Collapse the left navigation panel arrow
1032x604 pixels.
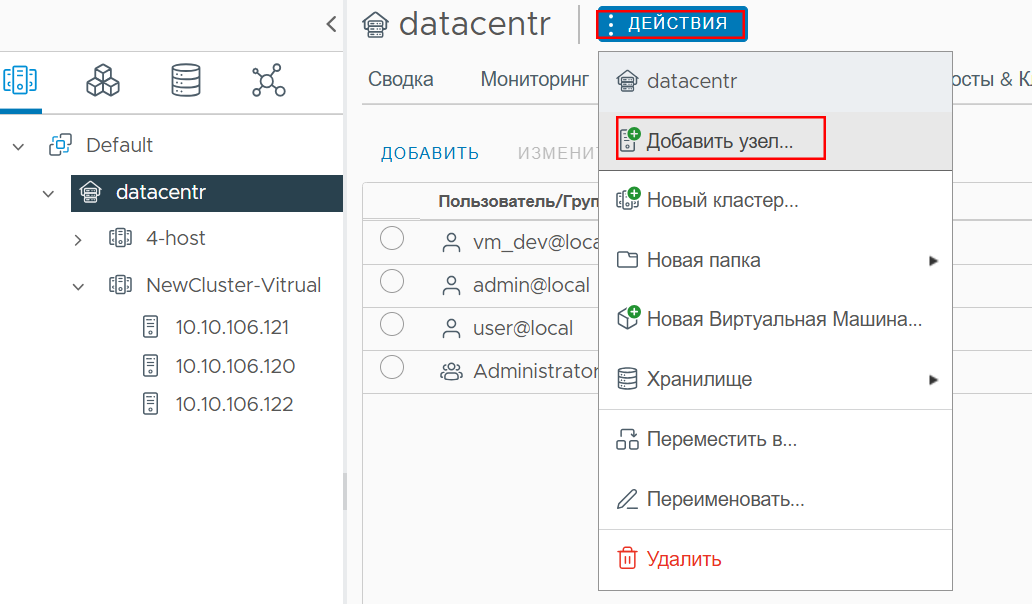click(x=332, y=24)
